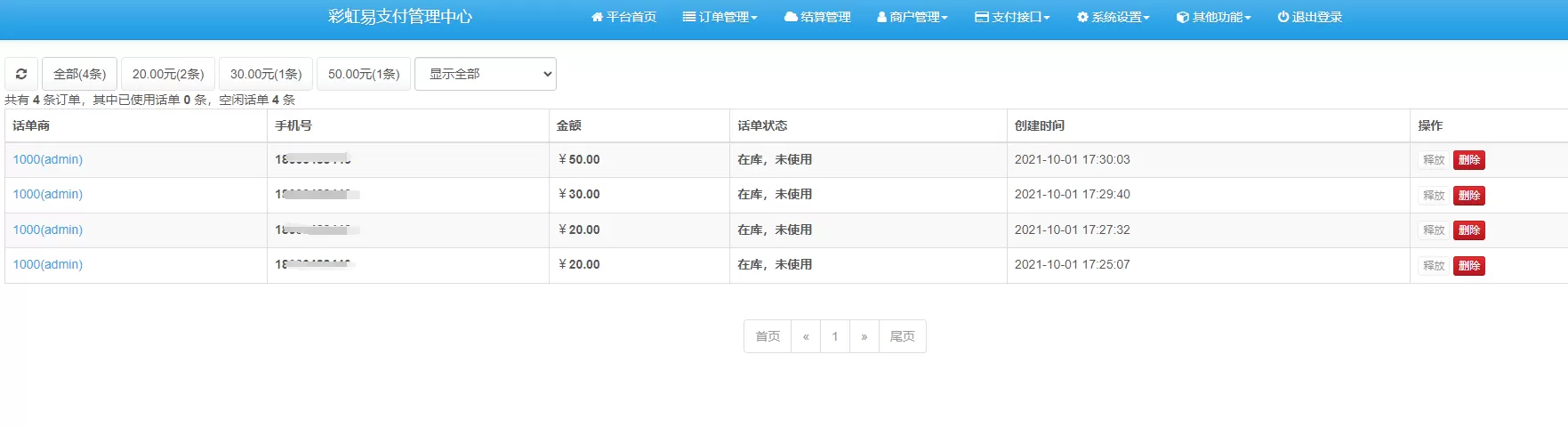Release the ¥30.00 order
Screen dimensions: 1568x427
[1433, 196]
